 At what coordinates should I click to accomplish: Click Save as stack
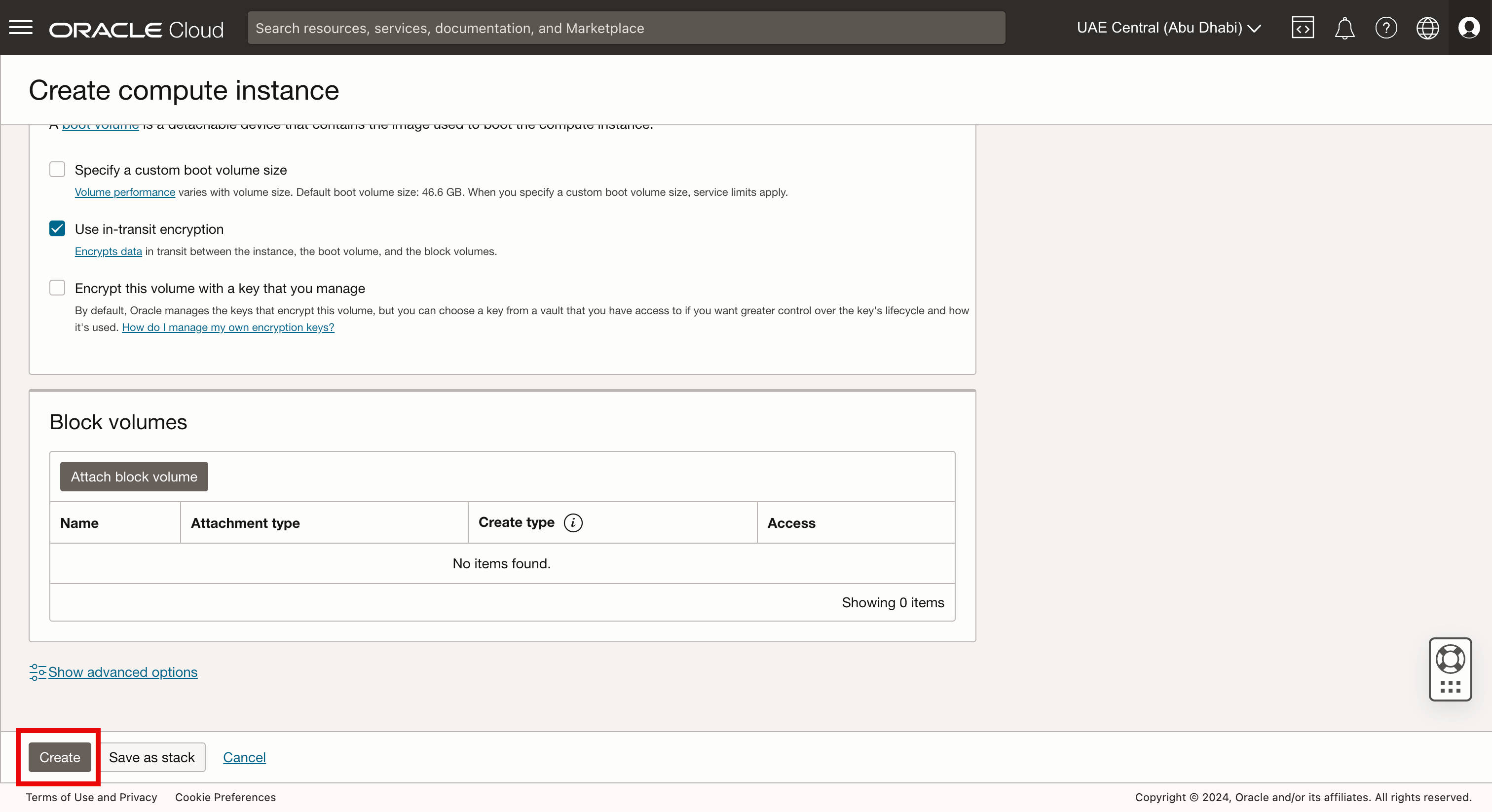152,758
